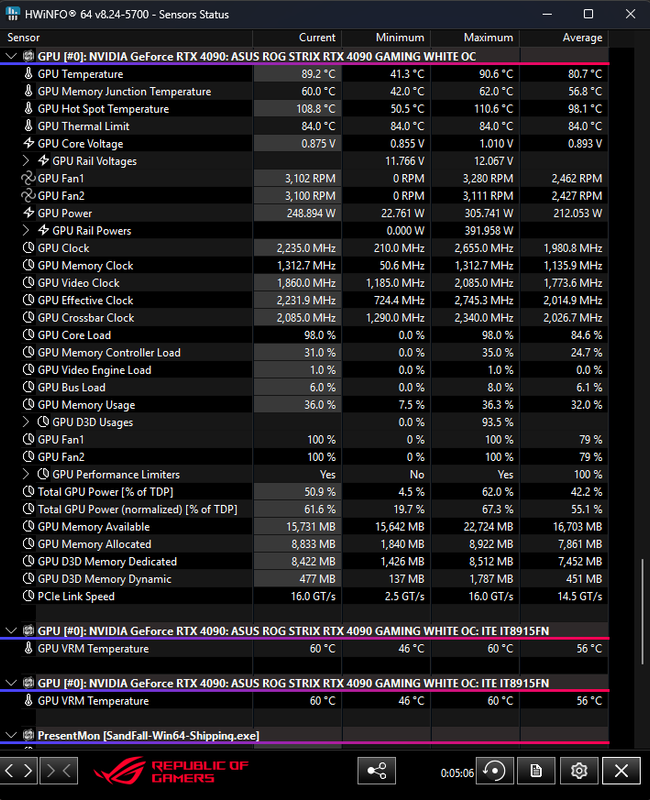Image resolution: width=650 pixels, height=800 pixels.
Task: Click the Minimum column header
Action: (x=386, y=37)
